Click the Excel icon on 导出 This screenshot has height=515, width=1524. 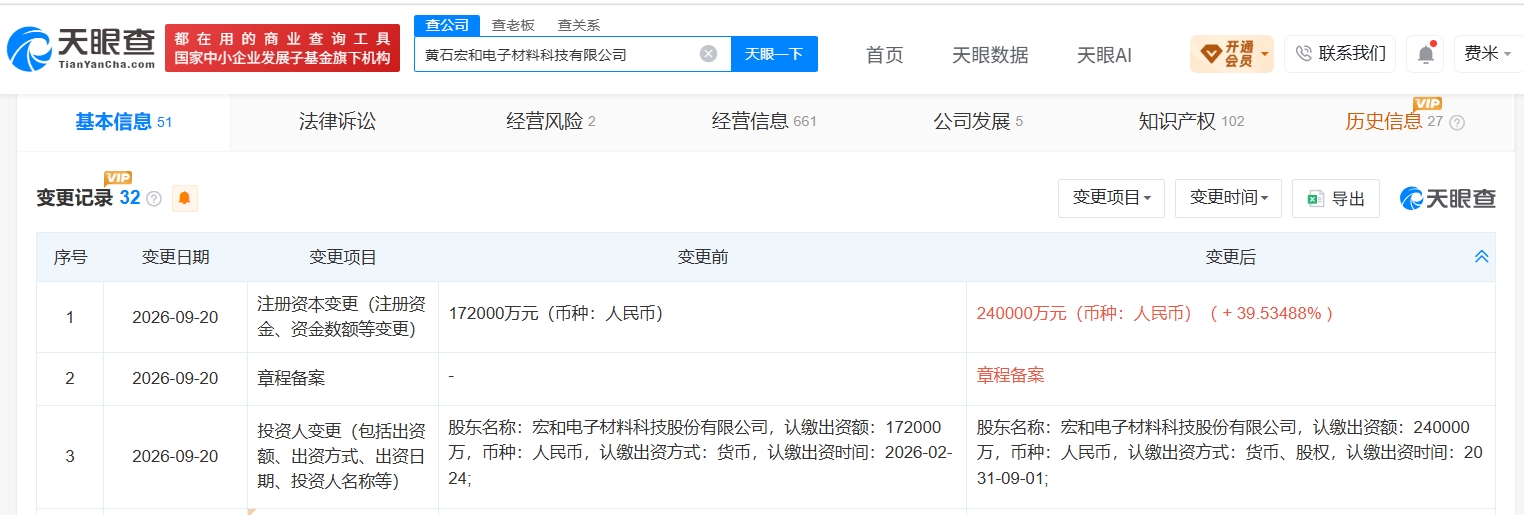tap(1316, 198)
